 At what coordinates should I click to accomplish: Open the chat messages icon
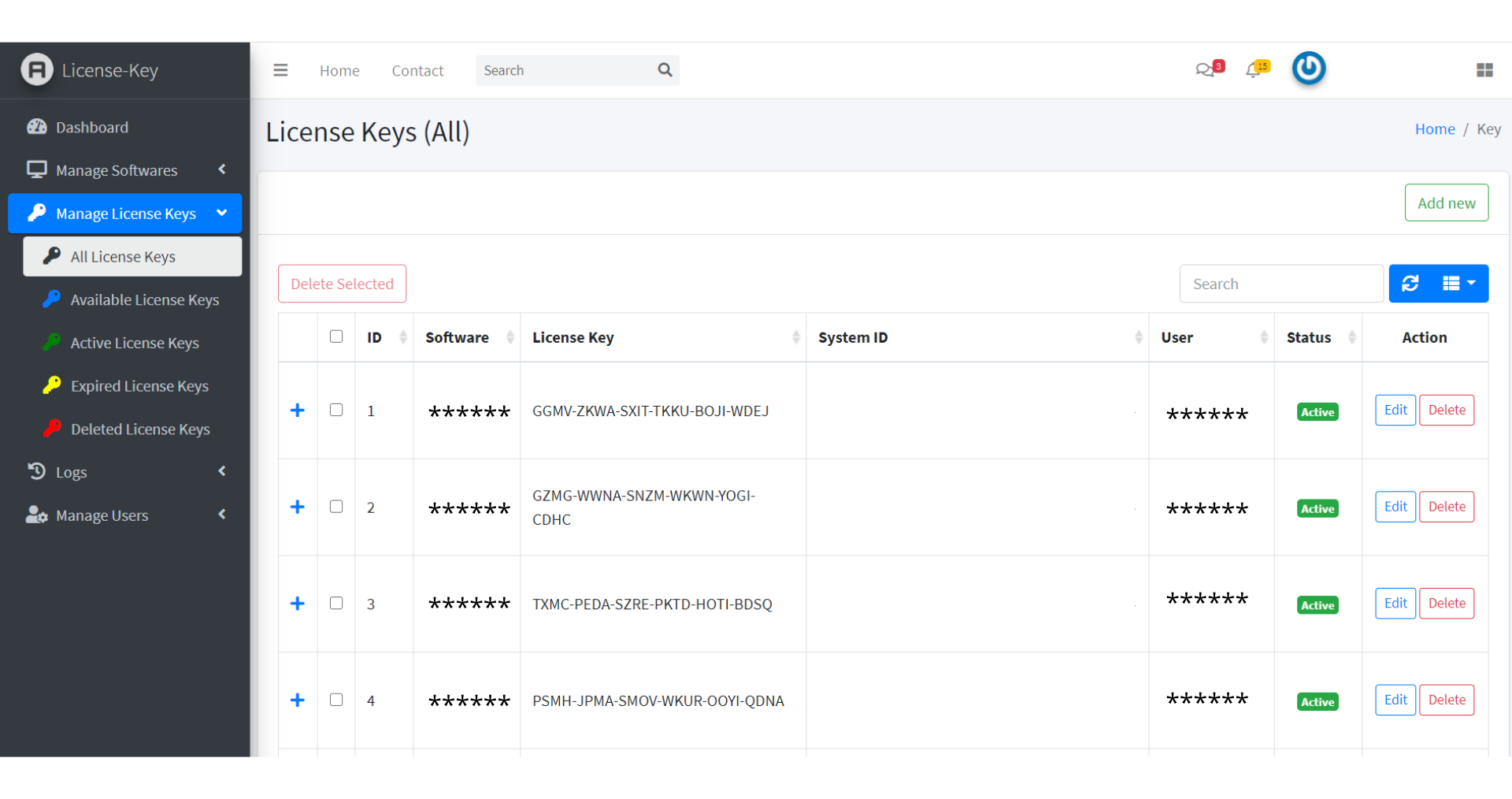point(1205,70)
